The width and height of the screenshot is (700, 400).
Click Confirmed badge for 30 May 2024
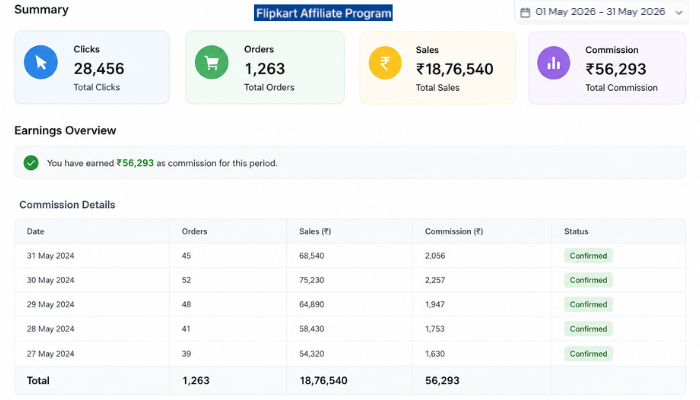pos(588,280)
